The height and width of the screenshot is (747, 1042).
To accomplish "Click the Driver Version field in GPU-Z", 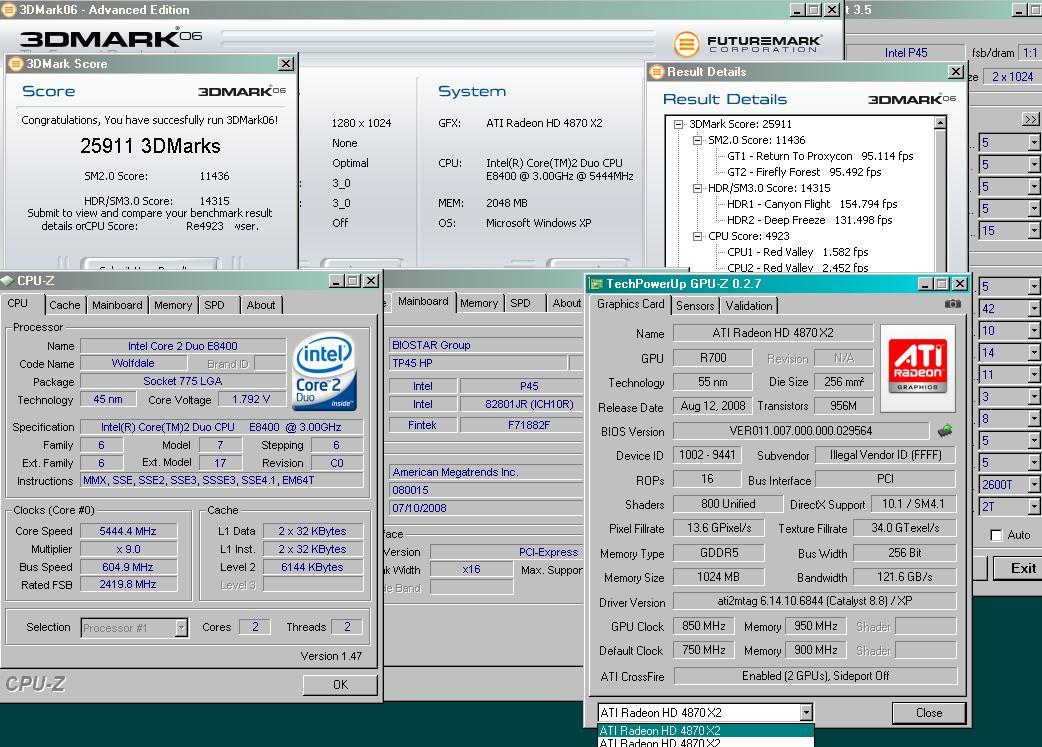I will coord(815,601).
